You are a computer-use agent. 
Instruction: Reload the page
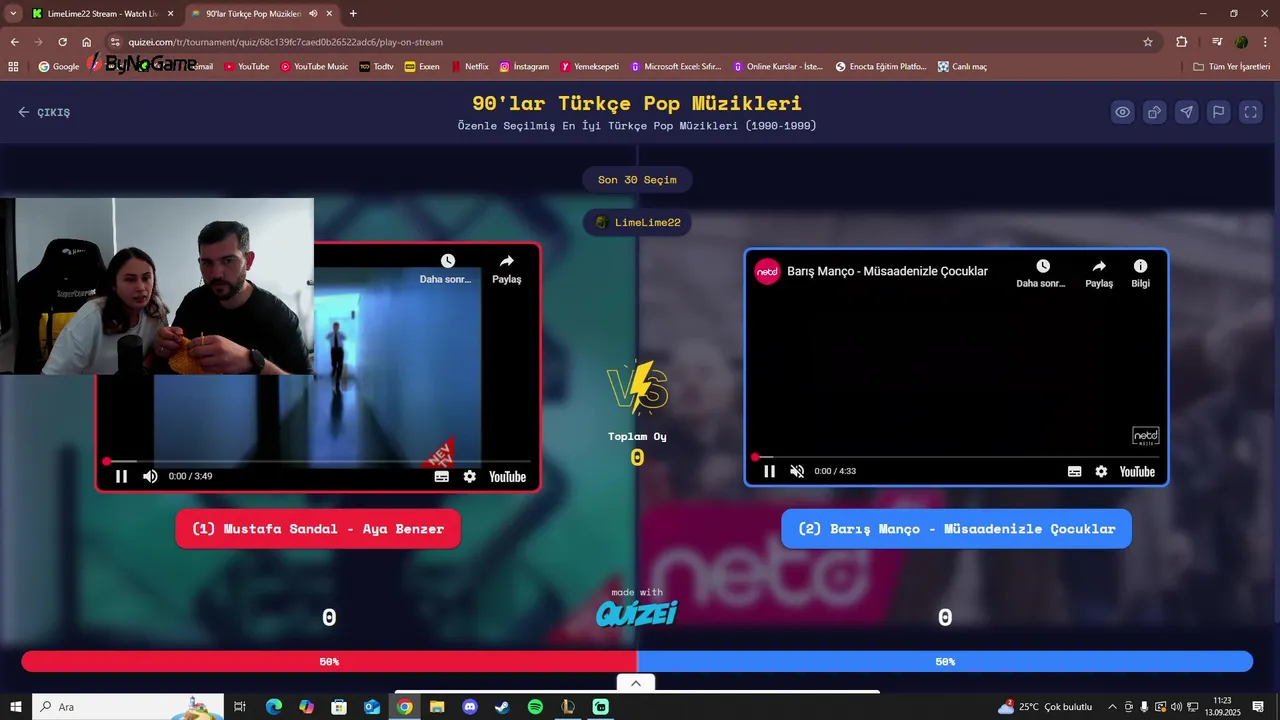pyautogui.click(x=62, y=42)
